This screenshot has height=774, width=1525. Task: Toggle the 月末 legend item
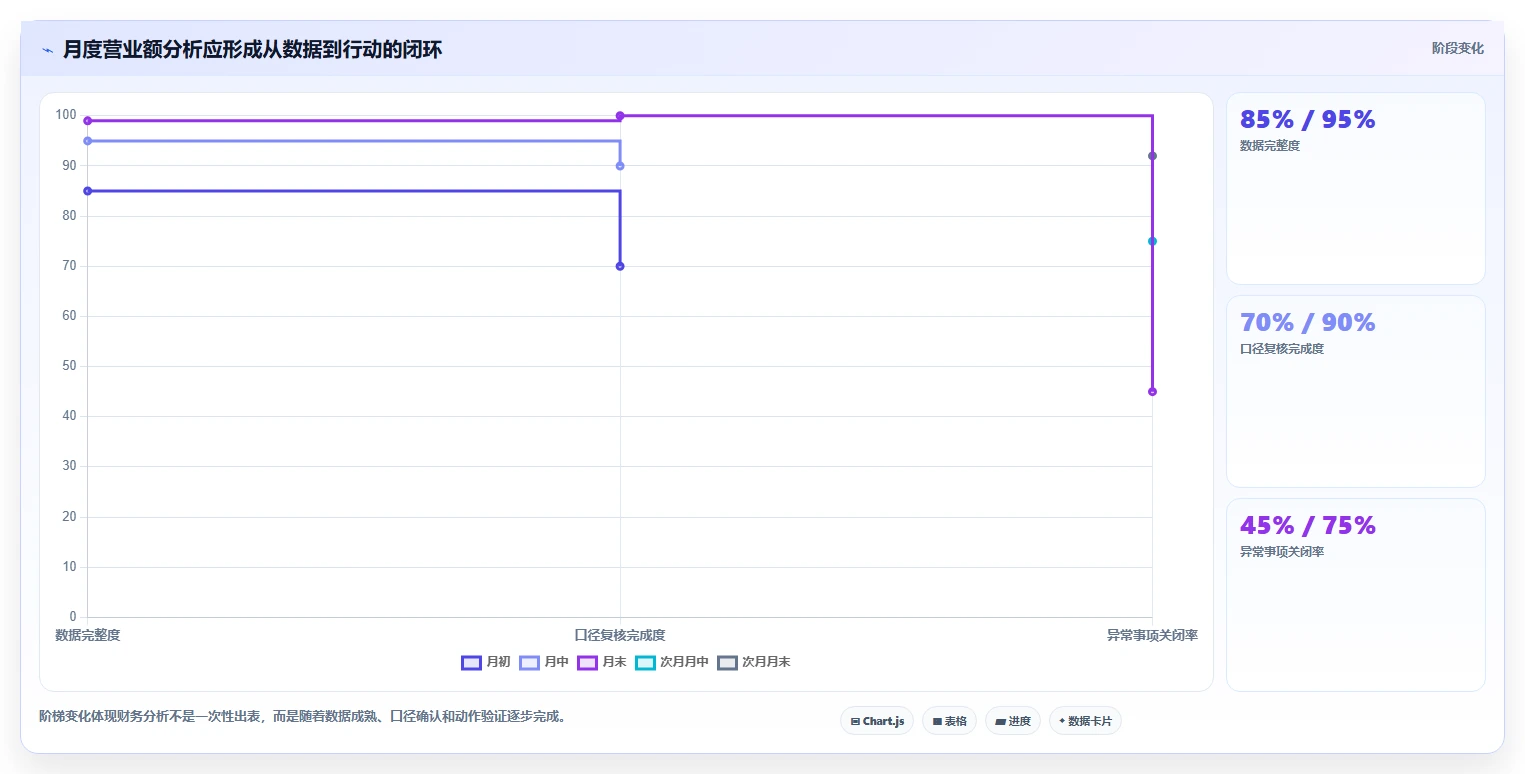[602, 662]
